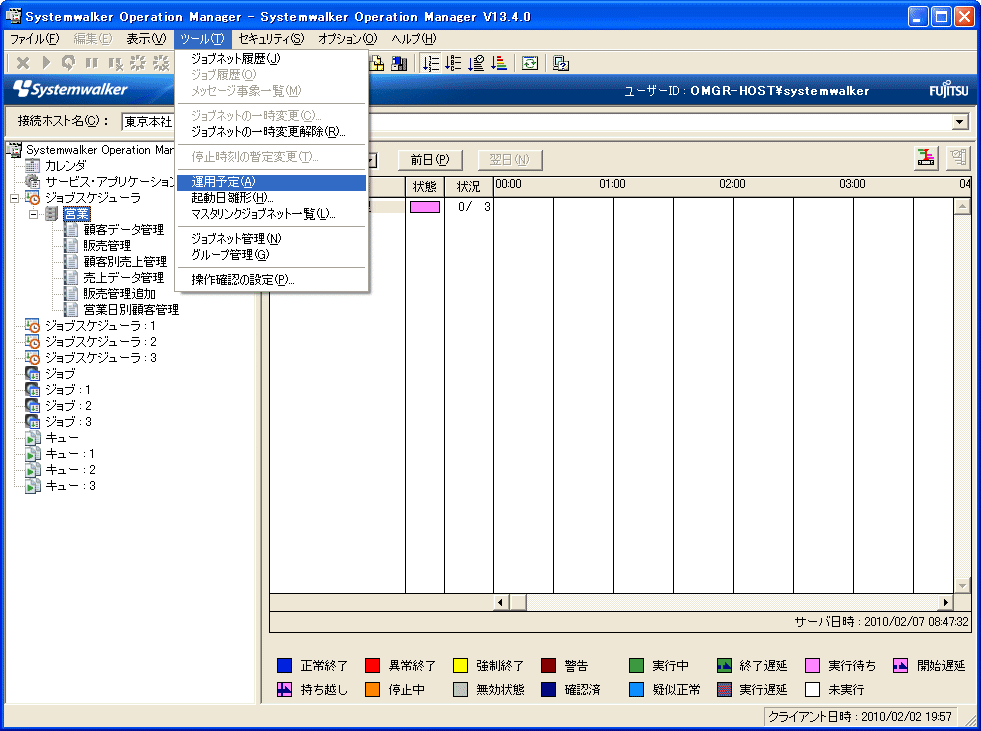Screen dimensions: 981x731
Task: Click the 0/ 3 value in 状況 column
Action: 474,207
